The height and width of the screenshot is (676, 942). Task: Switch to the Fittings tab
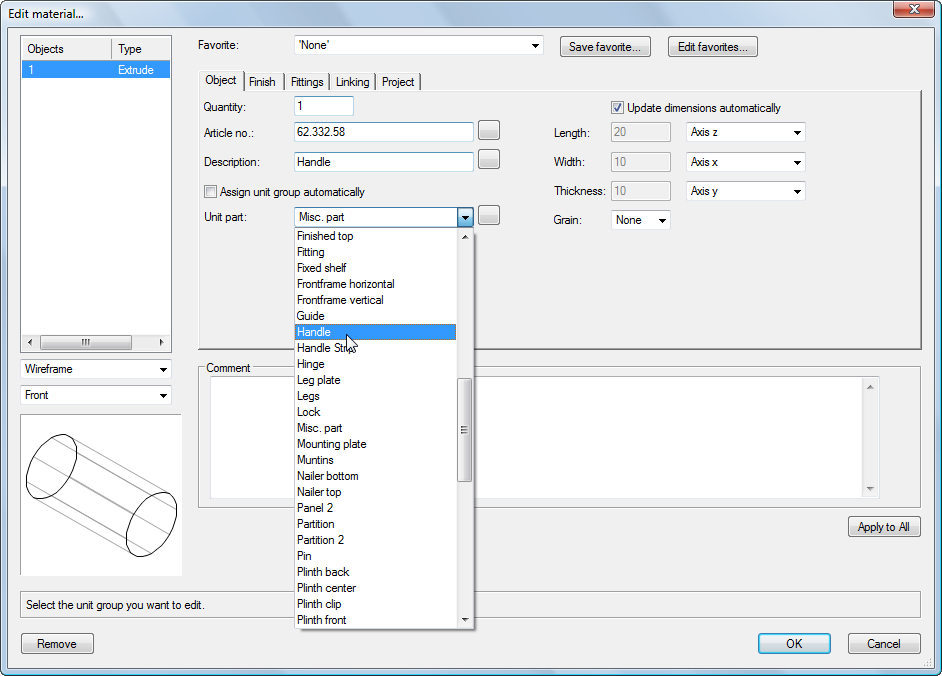click(x=307, y=82)
